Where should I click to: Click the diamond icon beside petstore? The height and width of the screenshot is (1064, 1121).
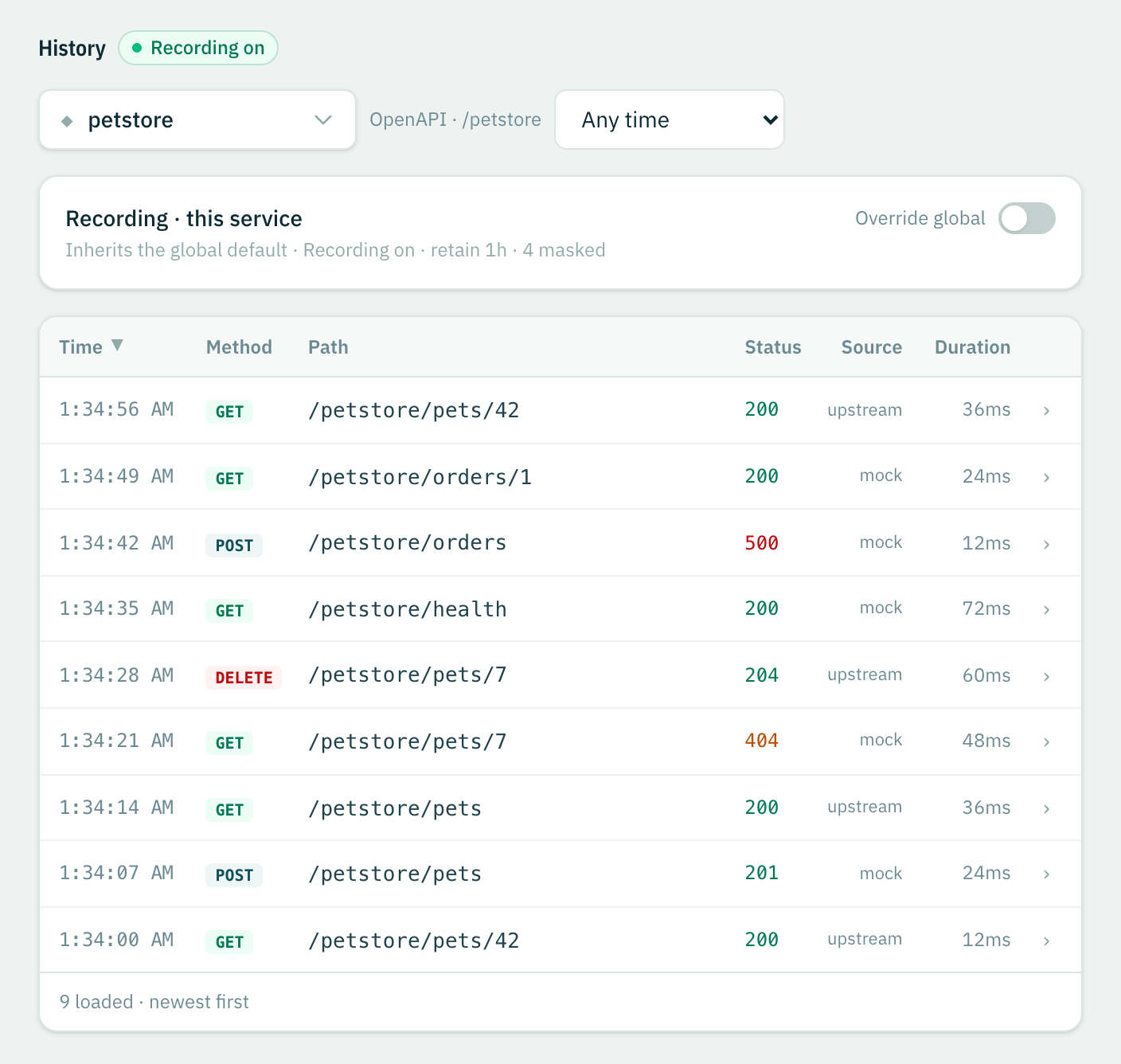[67, 121]
